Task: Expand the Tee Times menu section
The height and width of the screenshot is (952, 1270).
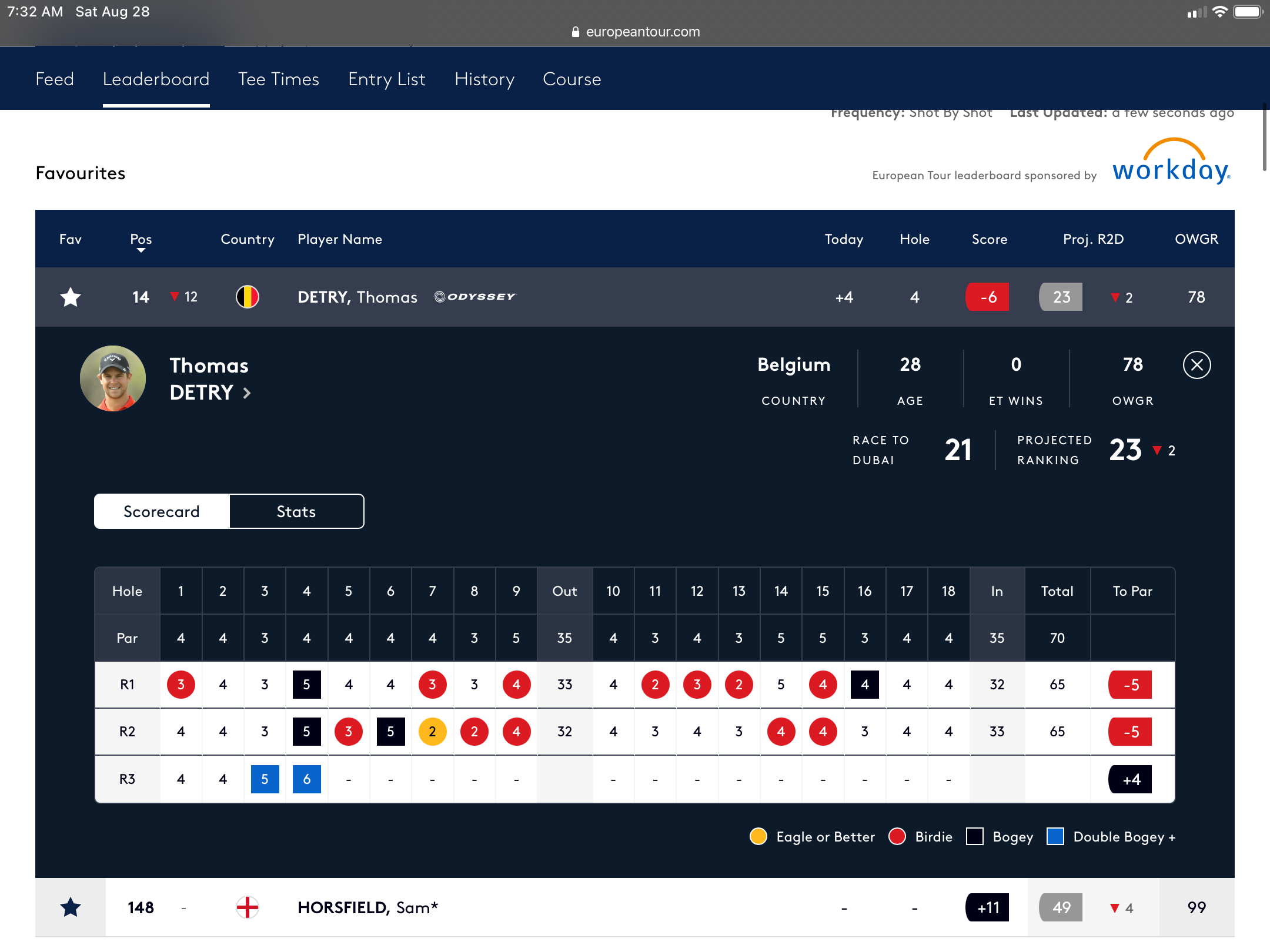Action: (278, 79)
